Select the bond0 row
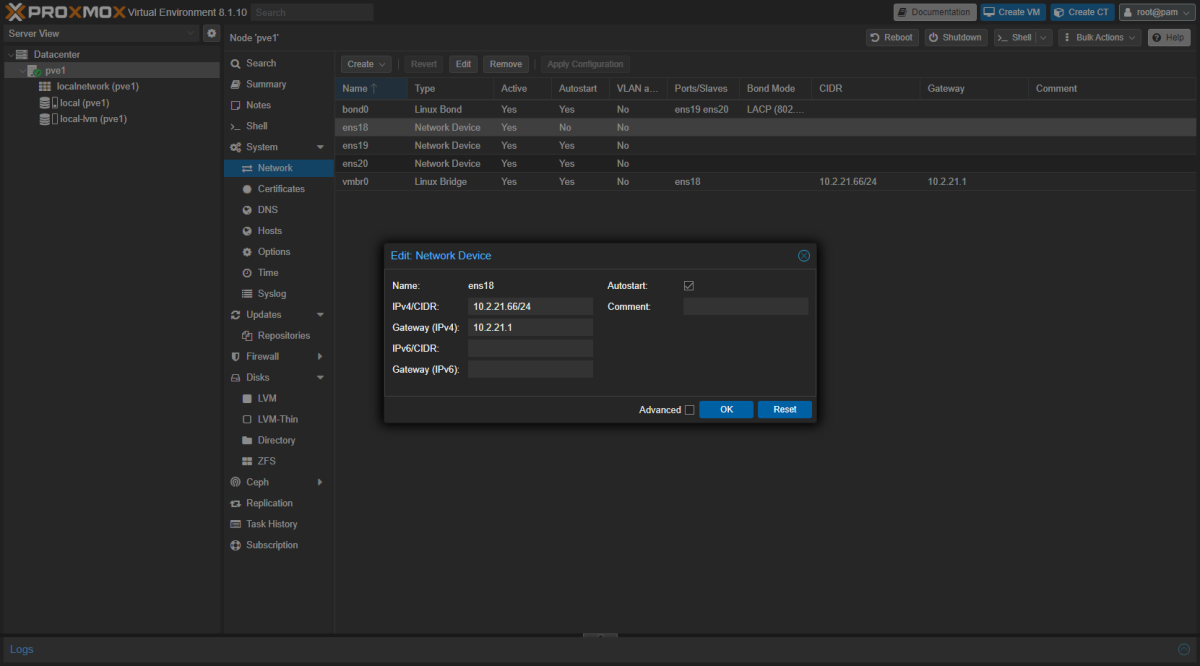1200x666 pixels. 765,109
